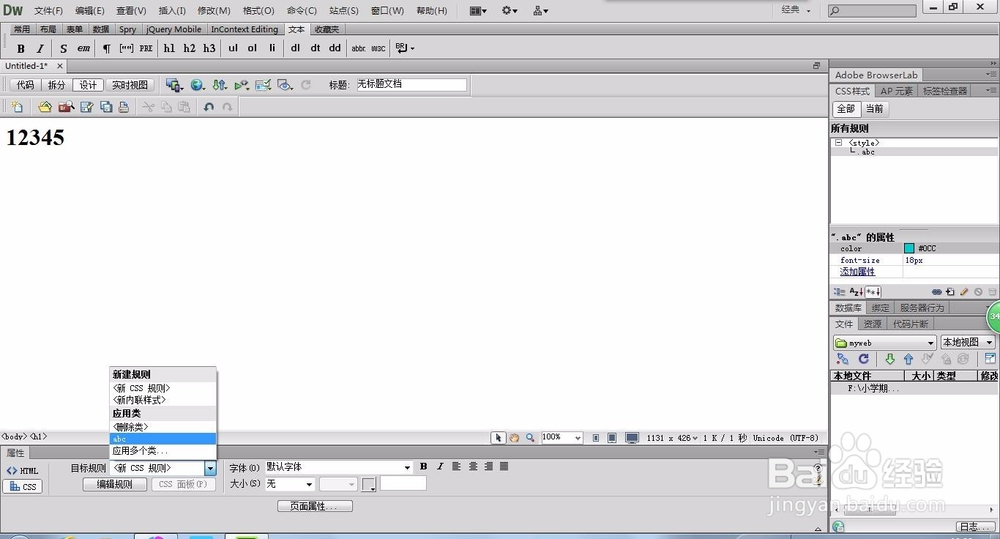This screenshot has width=1000, height=539.
Task: Click the 页面属性 button
Action: [x=315, y=506]
